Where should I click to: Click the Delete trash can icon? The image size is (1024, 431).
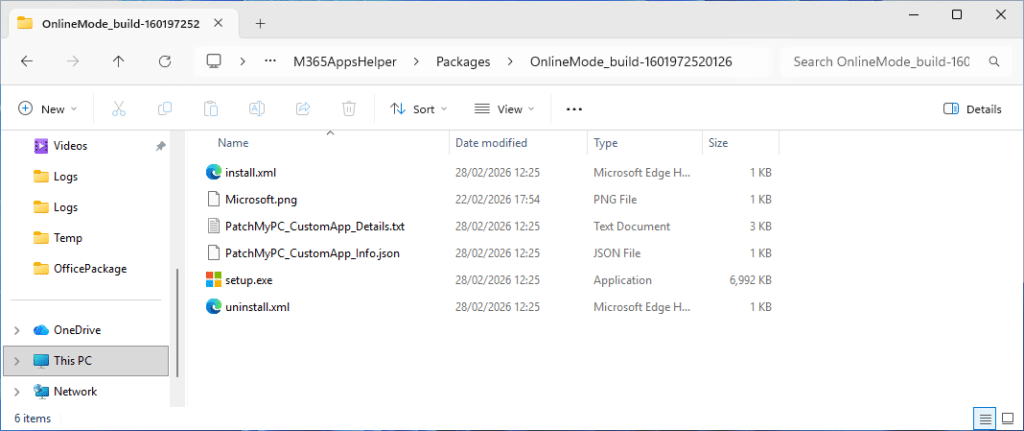point(349,109)
